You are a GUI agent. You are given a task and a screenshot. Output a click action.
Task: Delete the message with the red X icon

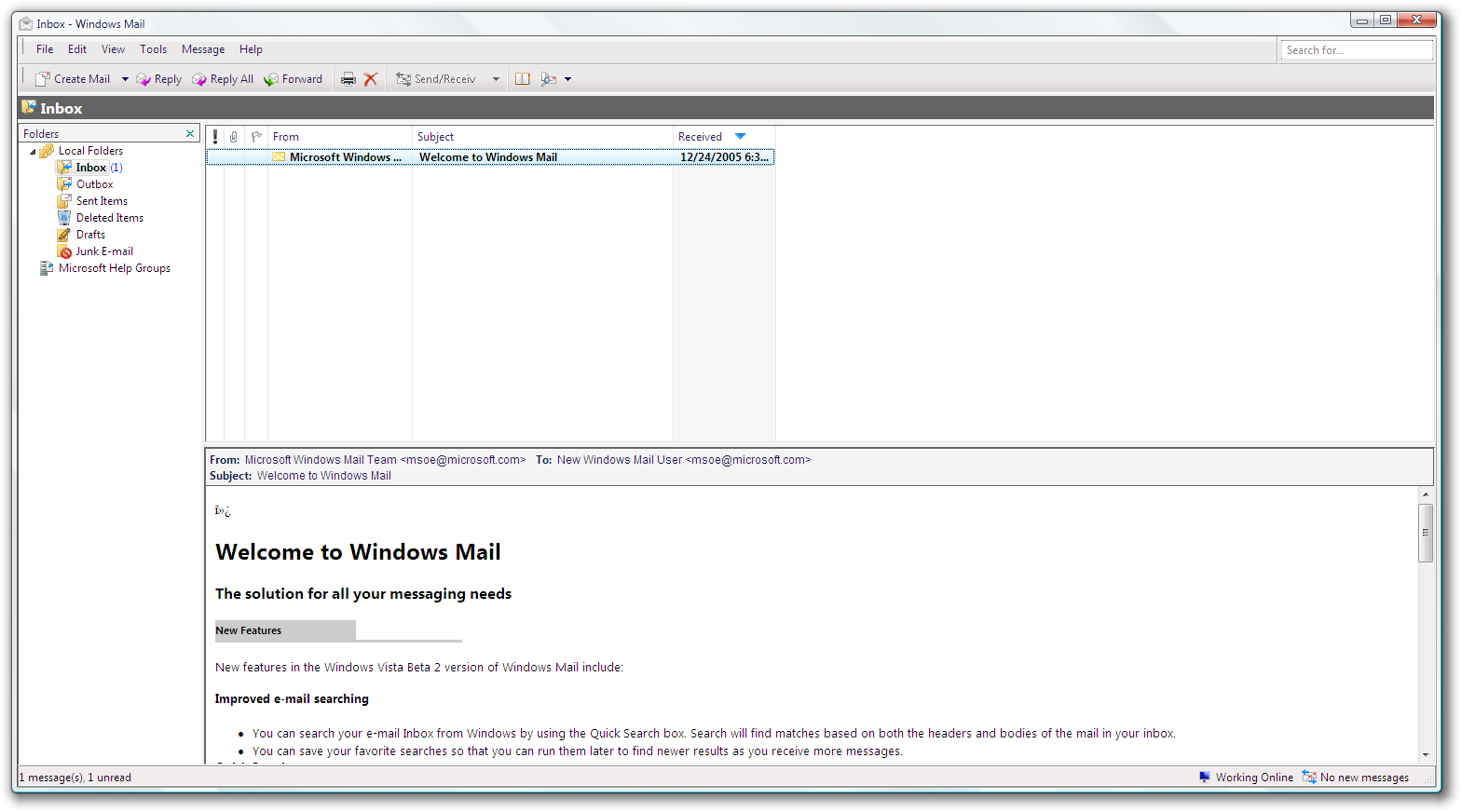(x=371, y=79)
